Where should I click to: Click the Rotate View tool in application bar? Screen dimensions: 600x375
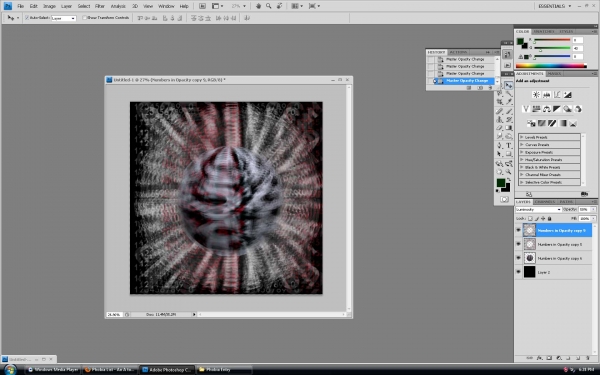pyautogui.click(x=280, y=6)
